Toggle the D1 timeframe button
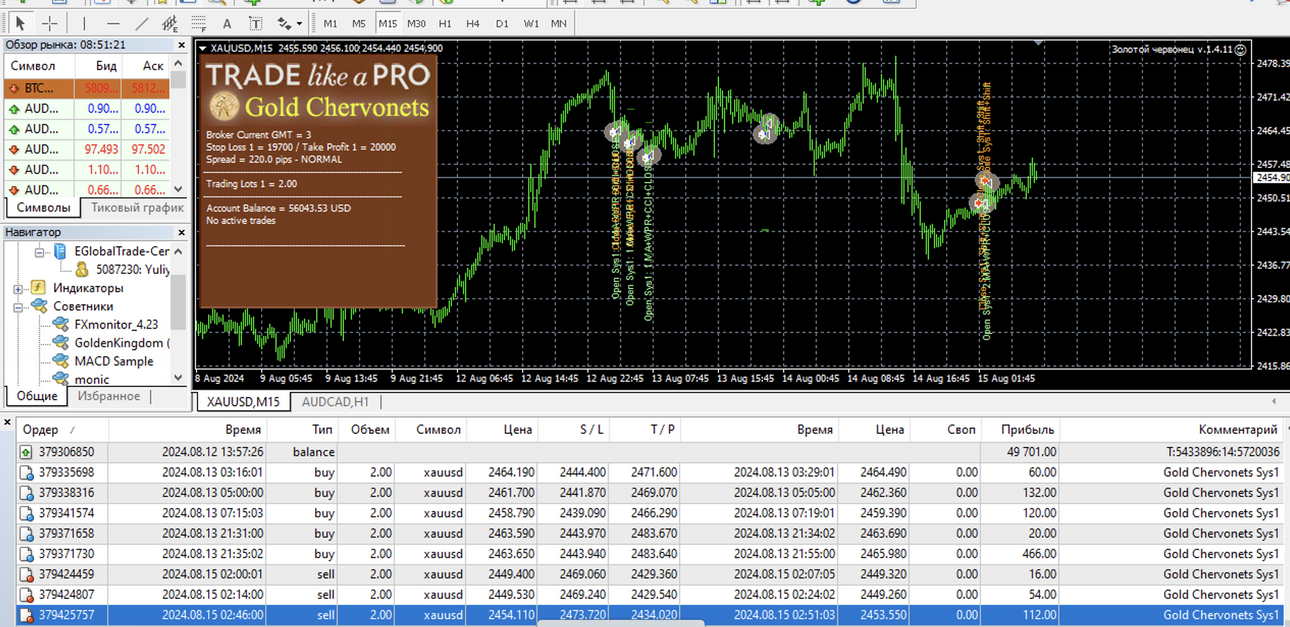The width and height of the screenshot is (1290, 627). pos(502,23)
